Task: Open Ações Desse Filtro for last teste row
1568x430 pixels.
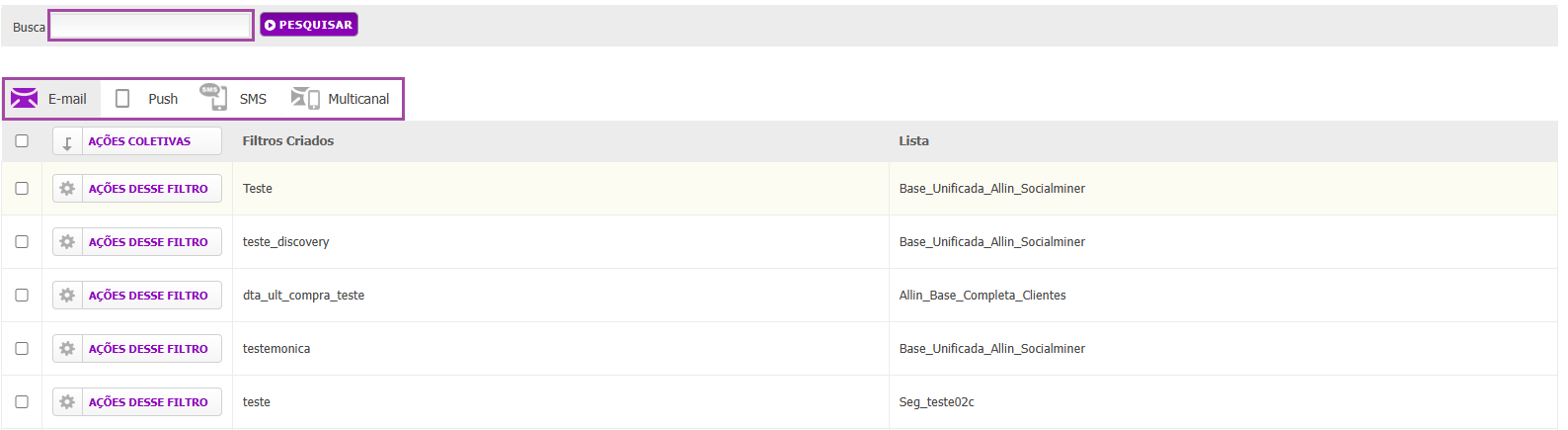Action: pyautogui.click(x=137, y=402)
